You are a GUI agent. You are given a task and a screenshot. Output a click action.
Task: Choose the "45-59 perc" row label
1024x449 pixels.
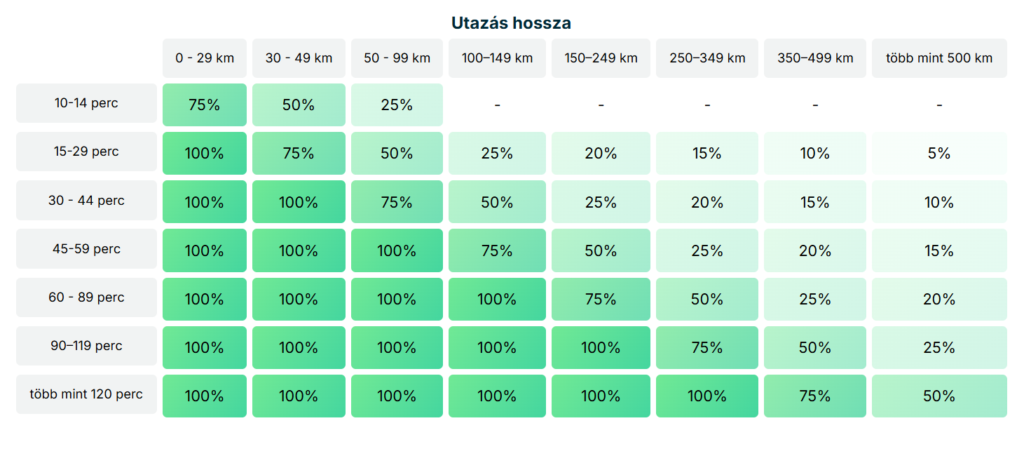click(87, 249)
